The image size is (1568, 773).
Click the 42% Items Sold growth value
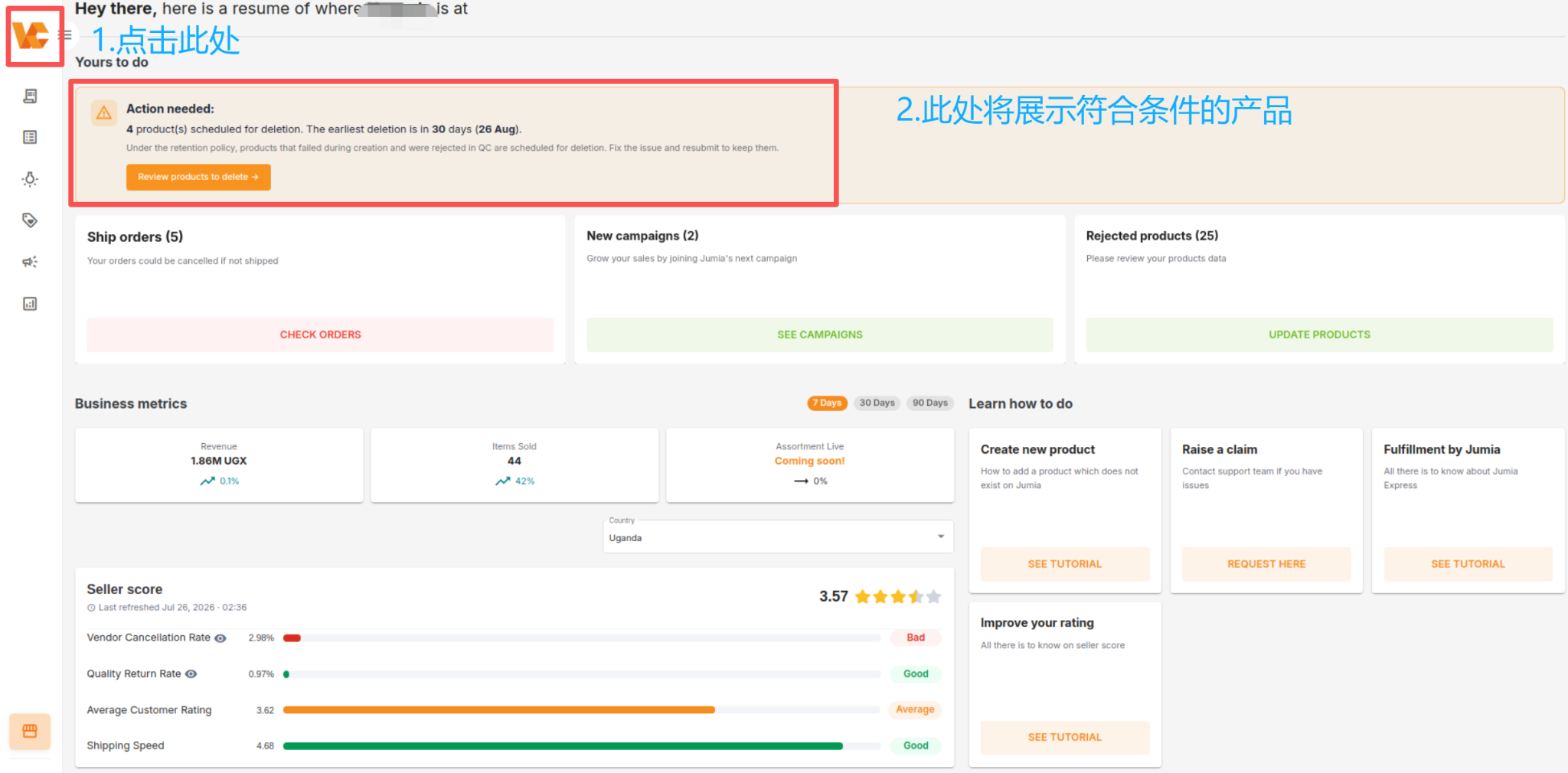(x=524, y=481)
